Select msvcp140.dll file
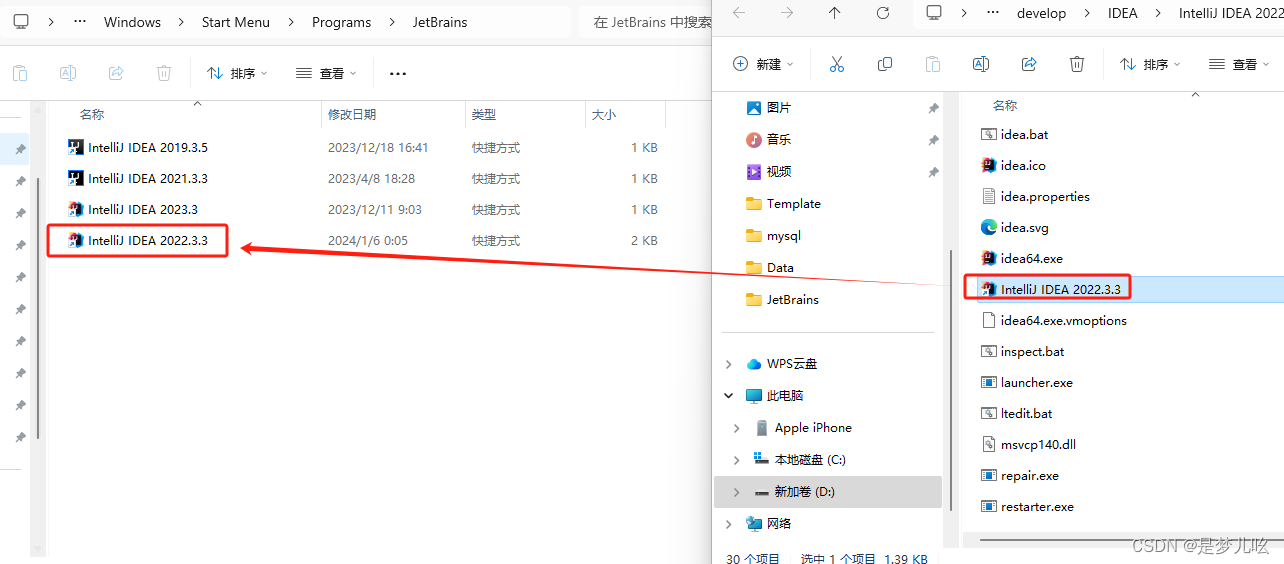1284x564 pixels. [x=1028, y=444]
